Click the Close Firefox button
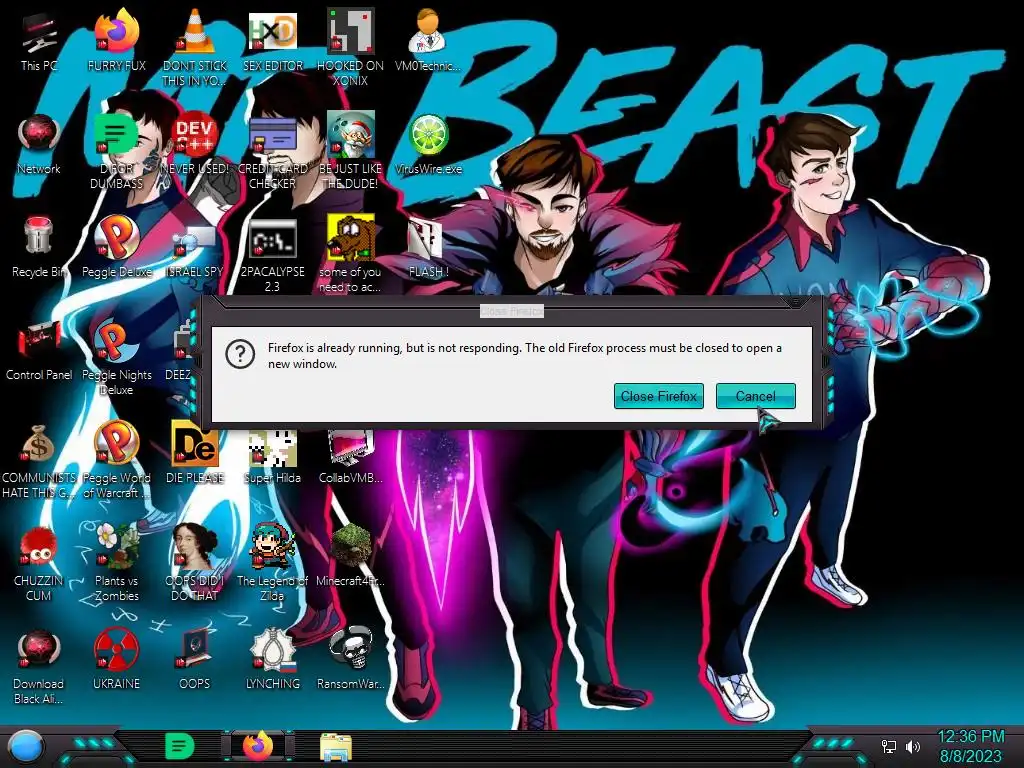The height and width of the screenshot is (768, 1024). coord(658,396)
